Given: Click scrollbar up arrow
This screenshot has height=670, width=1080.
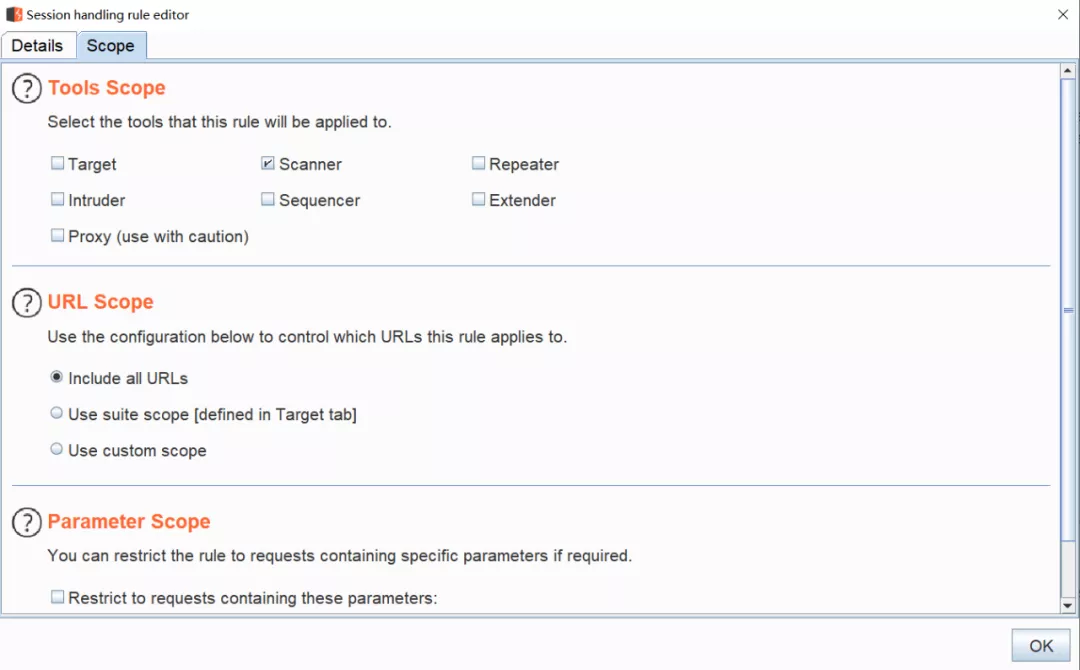Looking at the screenshot, I should (1068, 70).
